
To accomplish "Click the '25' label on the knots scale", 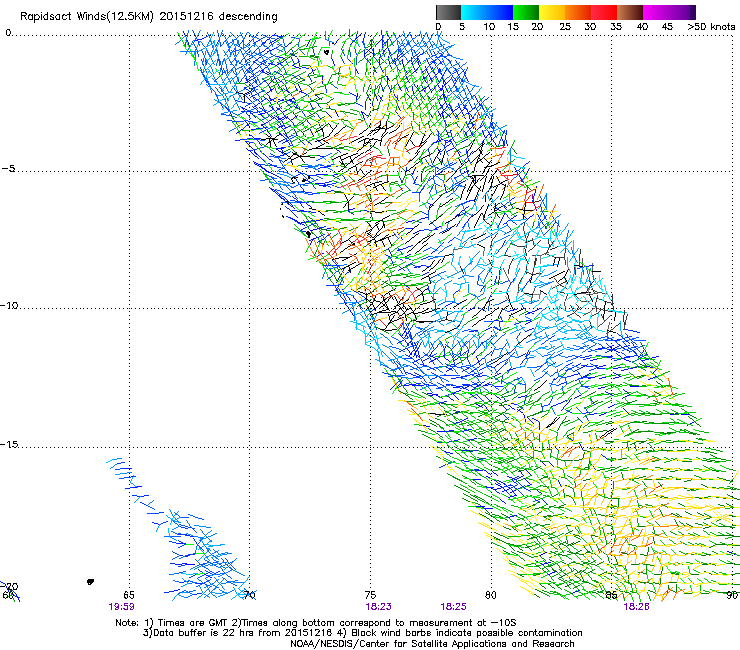I will pyautogui.click(x=565, y=26).
